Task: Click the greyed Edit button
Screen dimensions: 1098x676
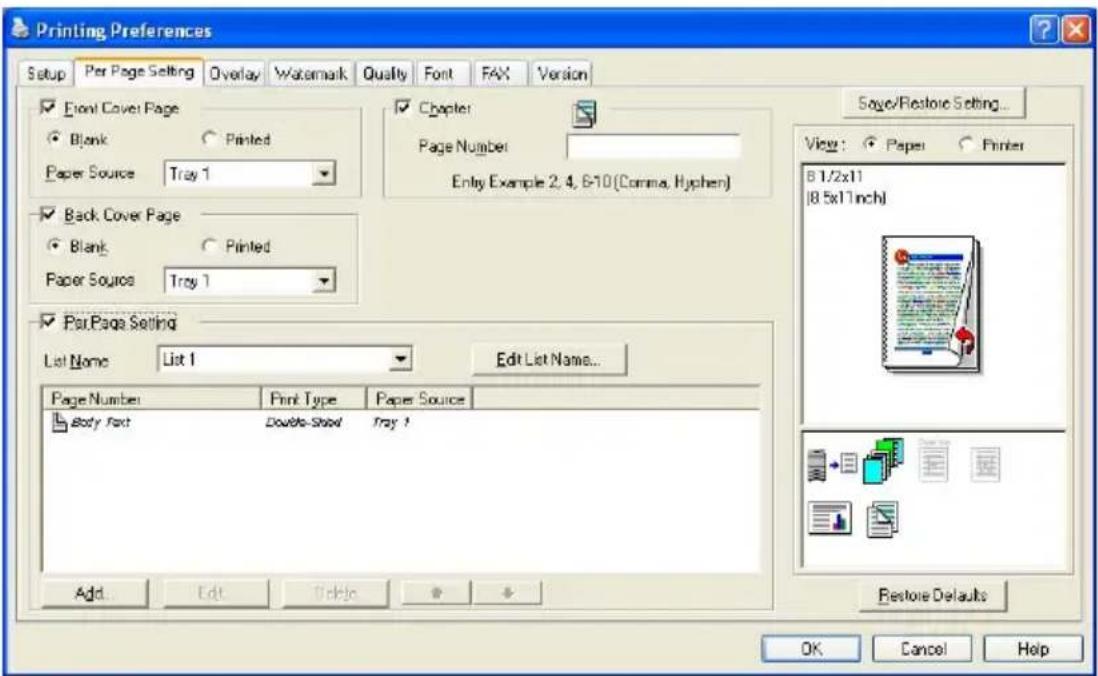Action: [x=216, y=593]
